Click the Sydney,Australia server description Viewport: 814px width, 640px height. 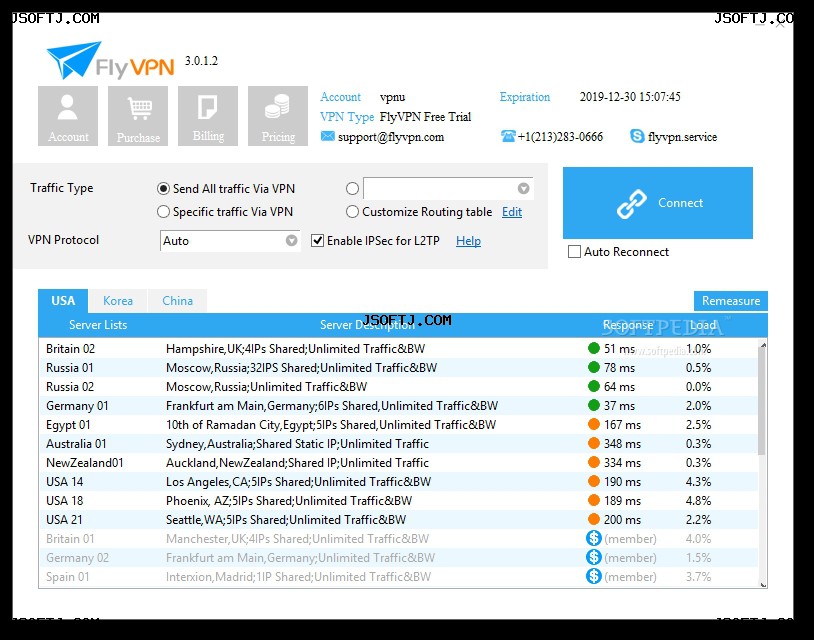[297, 444]
